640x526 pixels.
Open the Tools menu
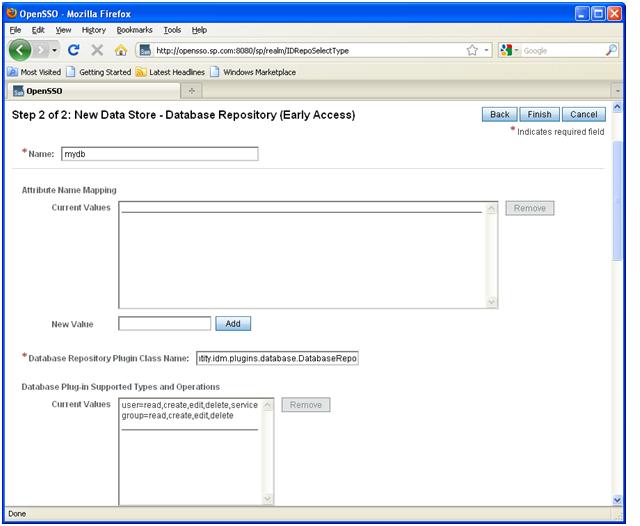coord(172,30)
